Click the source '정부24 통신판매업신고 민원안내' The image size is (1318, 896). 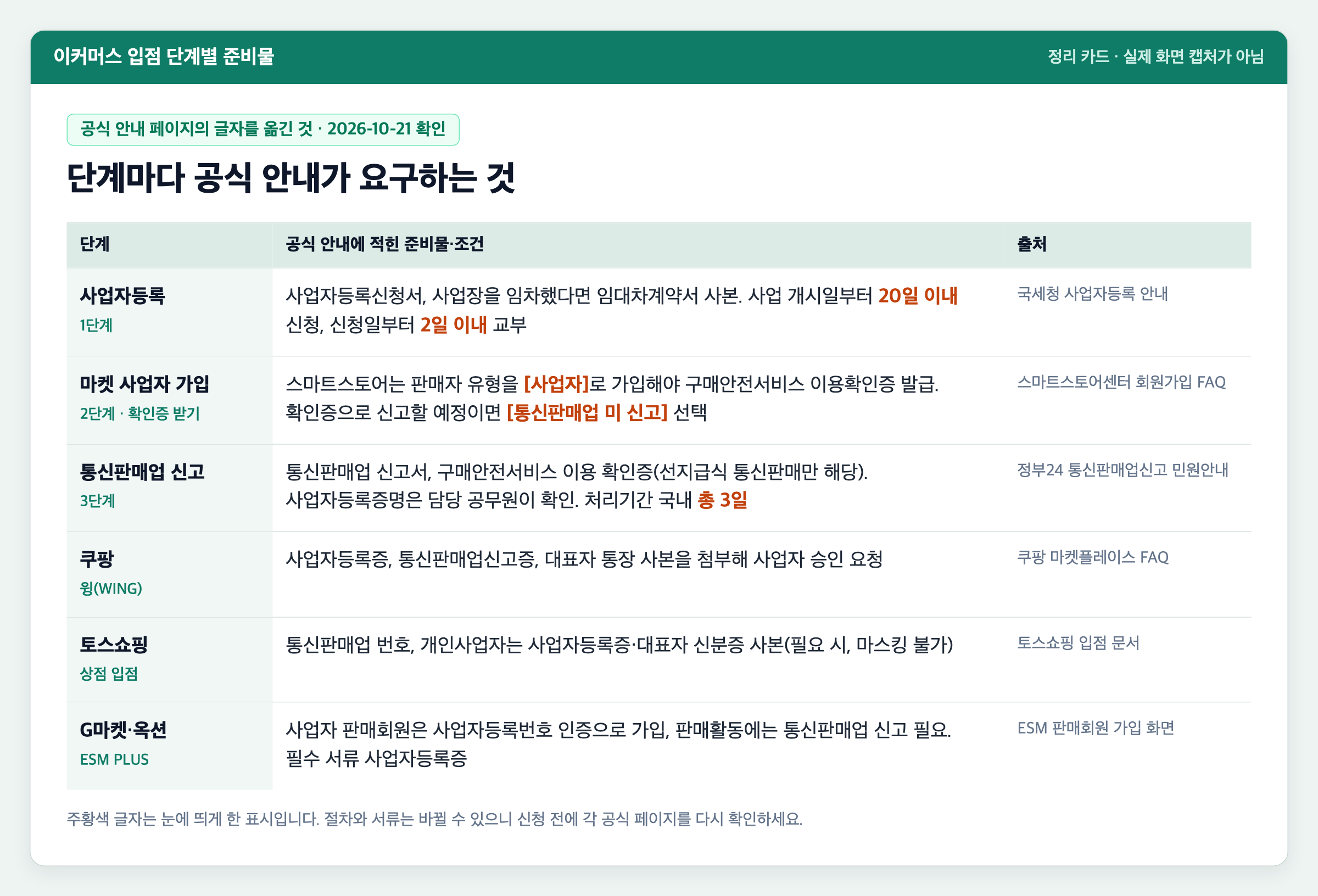[x=1123, y=470]
